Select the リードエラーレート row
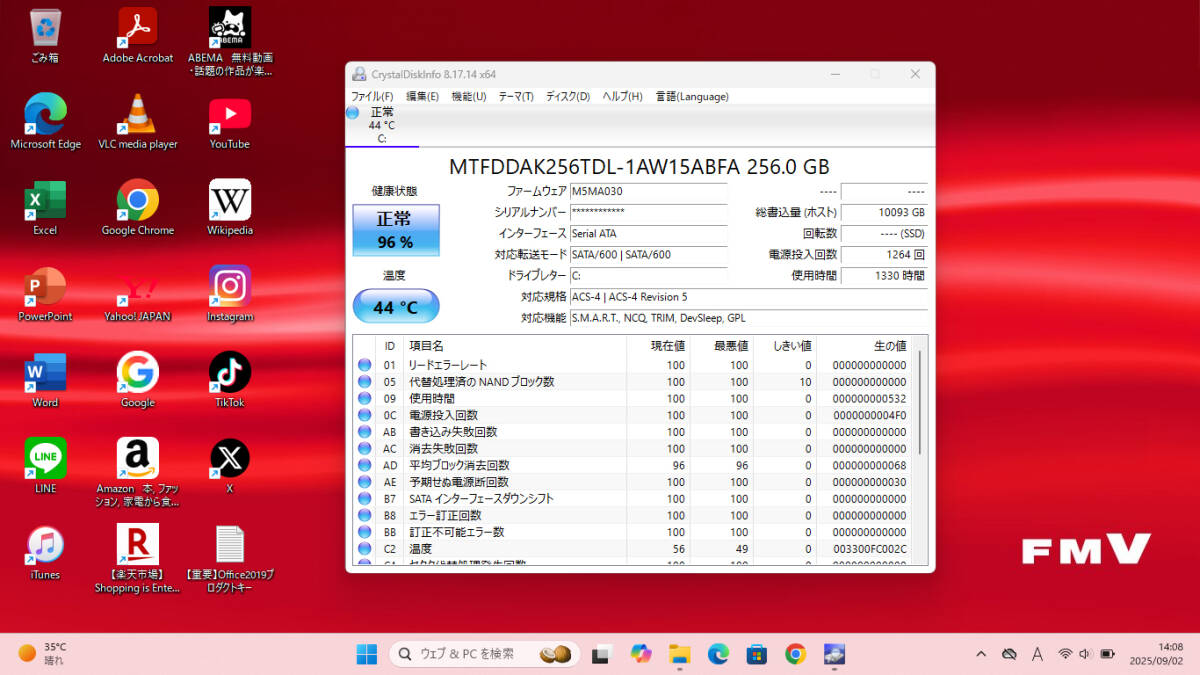 [x=633, y=365]
